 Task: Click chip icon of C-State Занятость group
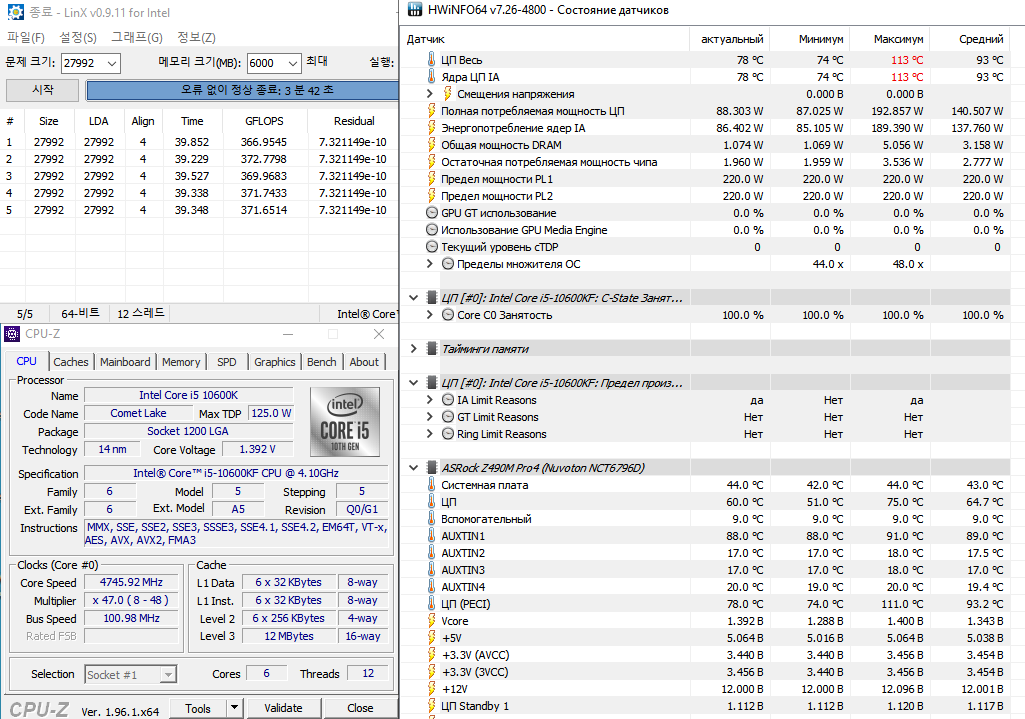431,297
